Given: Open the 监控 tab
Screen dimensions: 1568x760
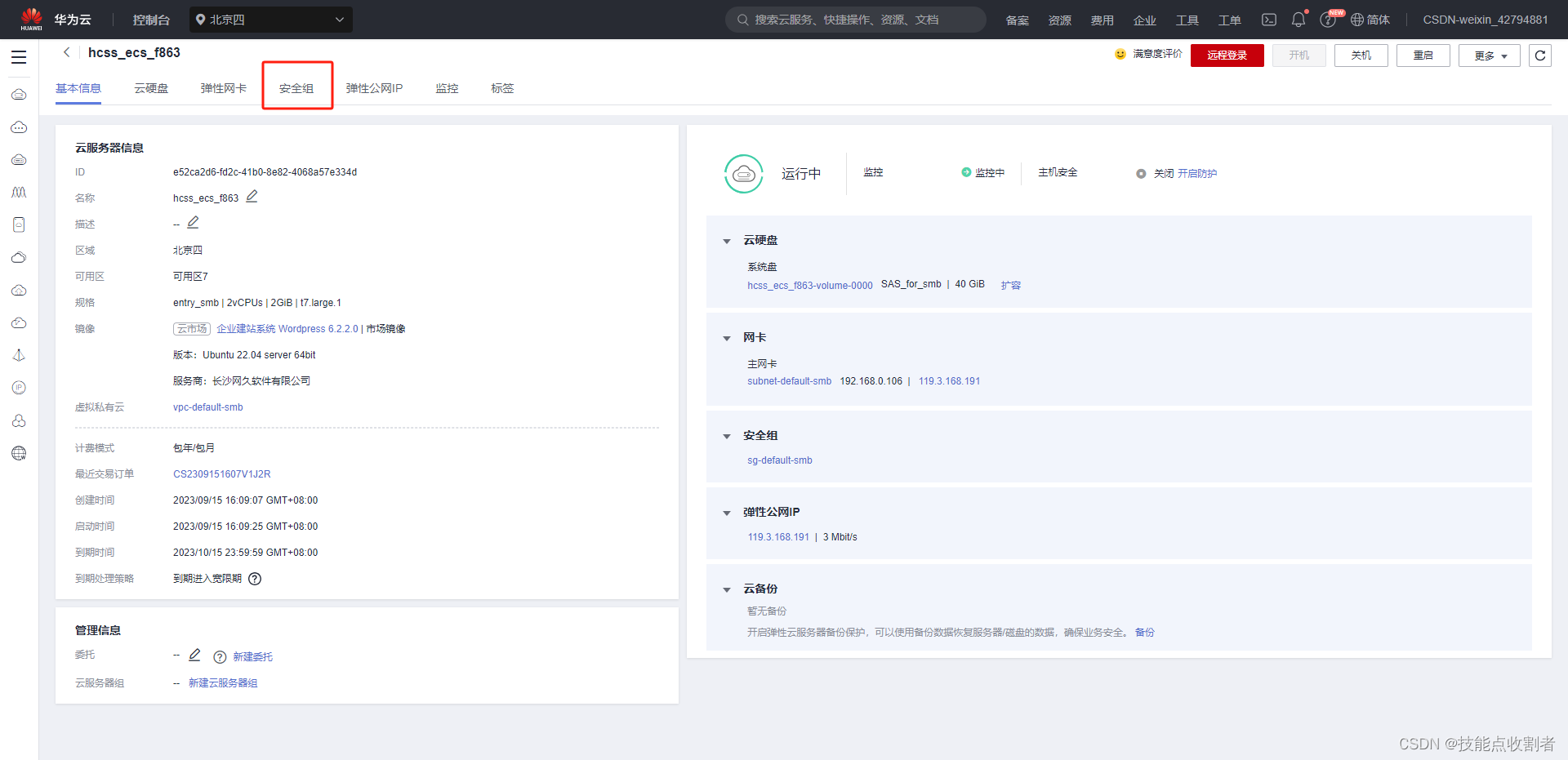Looking at the screenshot, I should (447, 88).
